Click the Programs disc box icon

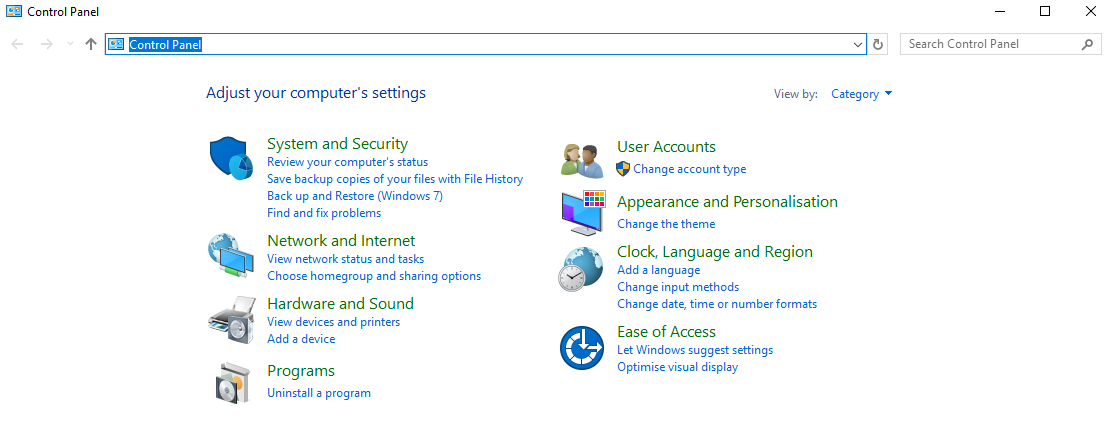[x=233, y=382]
